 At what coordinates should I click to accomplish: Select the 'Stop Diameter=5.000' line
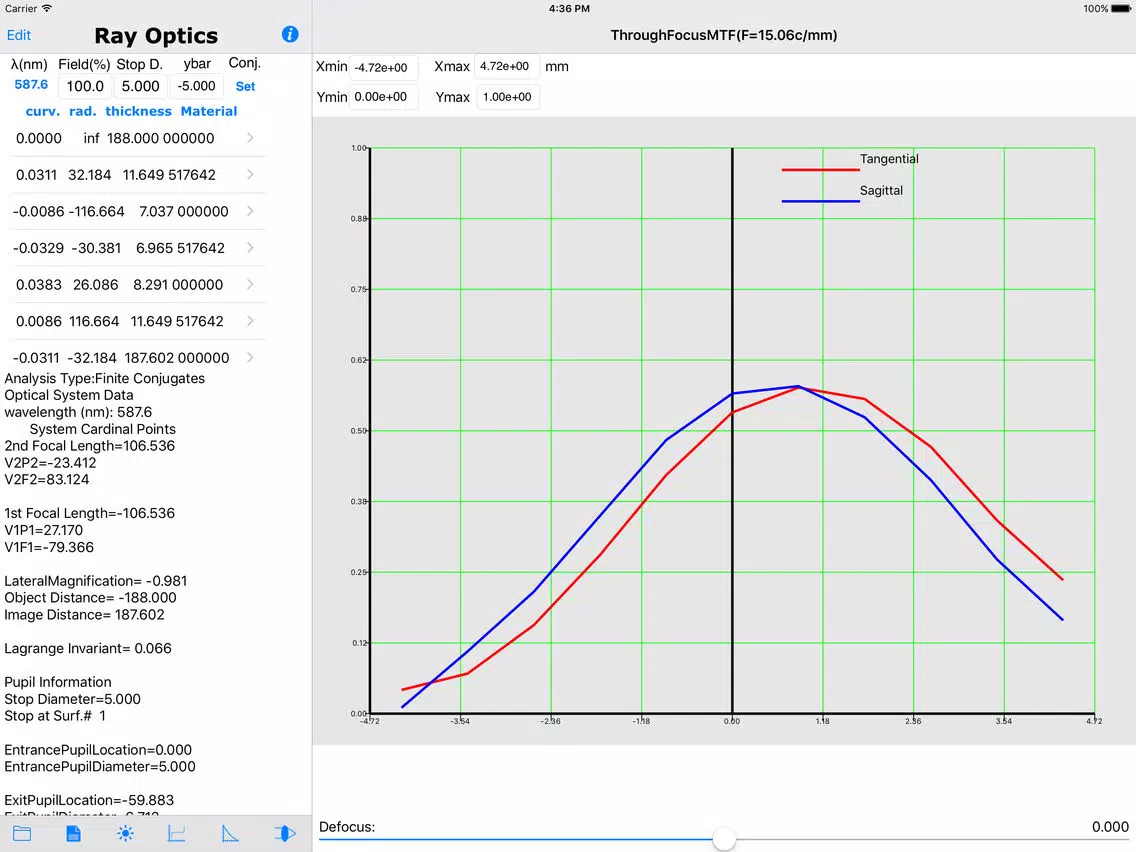point(72,699)
